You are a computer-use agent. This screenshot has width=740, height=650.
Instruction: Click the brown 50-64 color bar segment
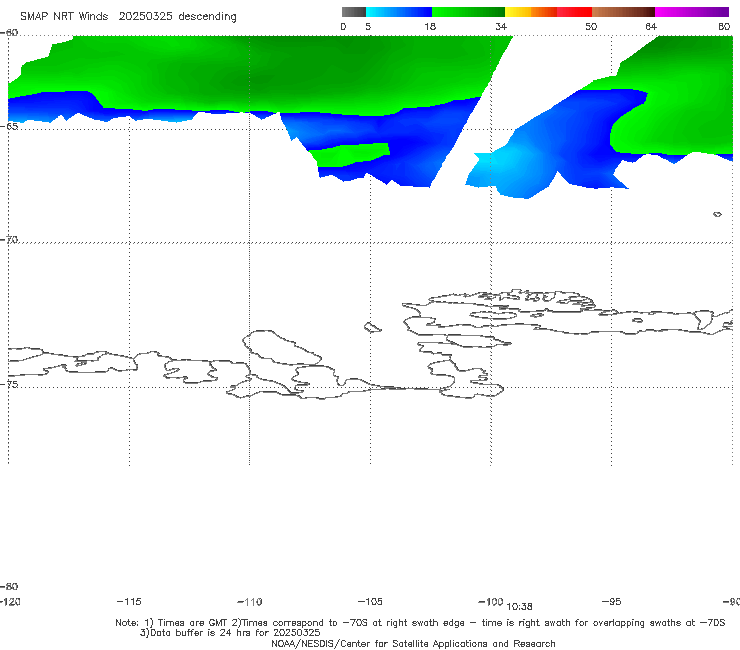[x=623, y=12]
